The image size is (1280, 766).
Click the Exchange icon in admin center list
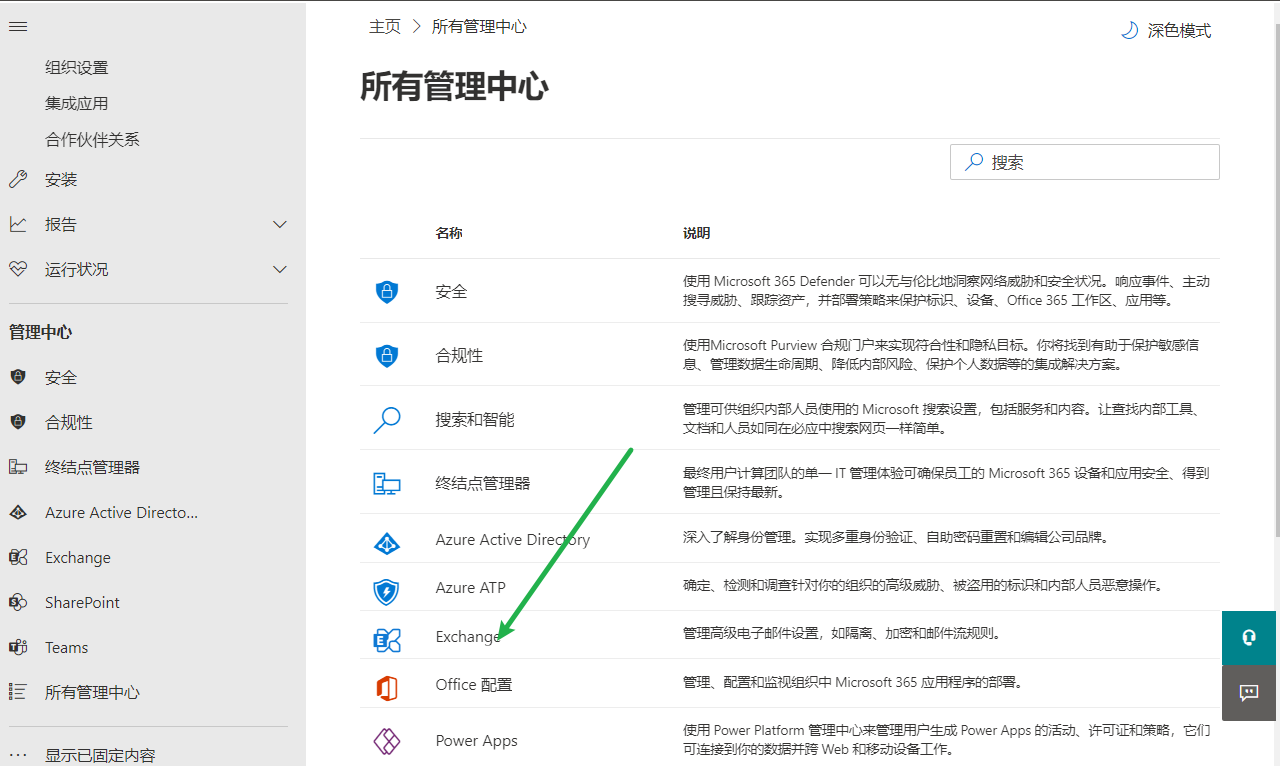coord(387,639)
